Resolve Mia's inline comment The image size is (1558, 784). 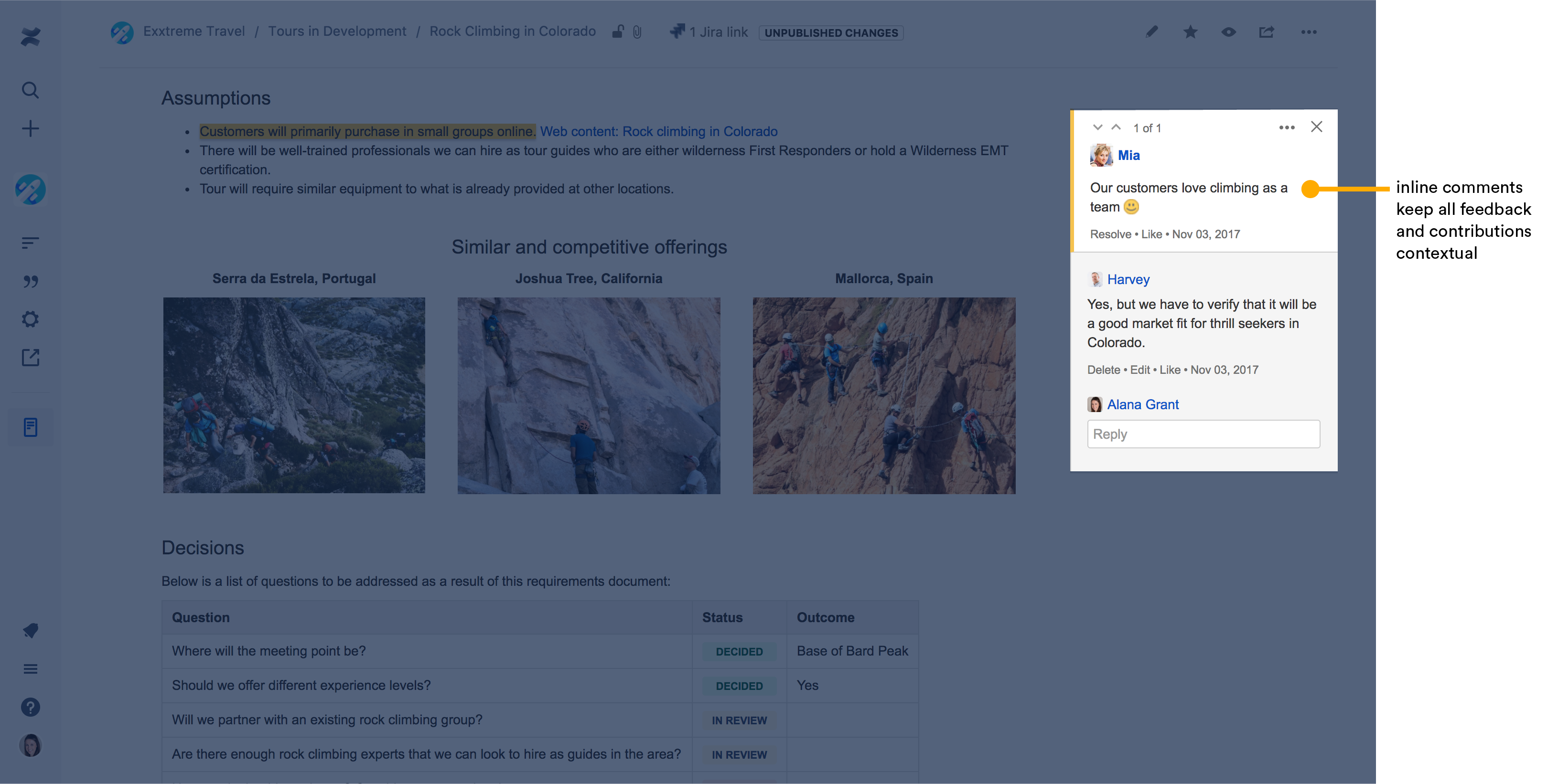(1110, 234)
